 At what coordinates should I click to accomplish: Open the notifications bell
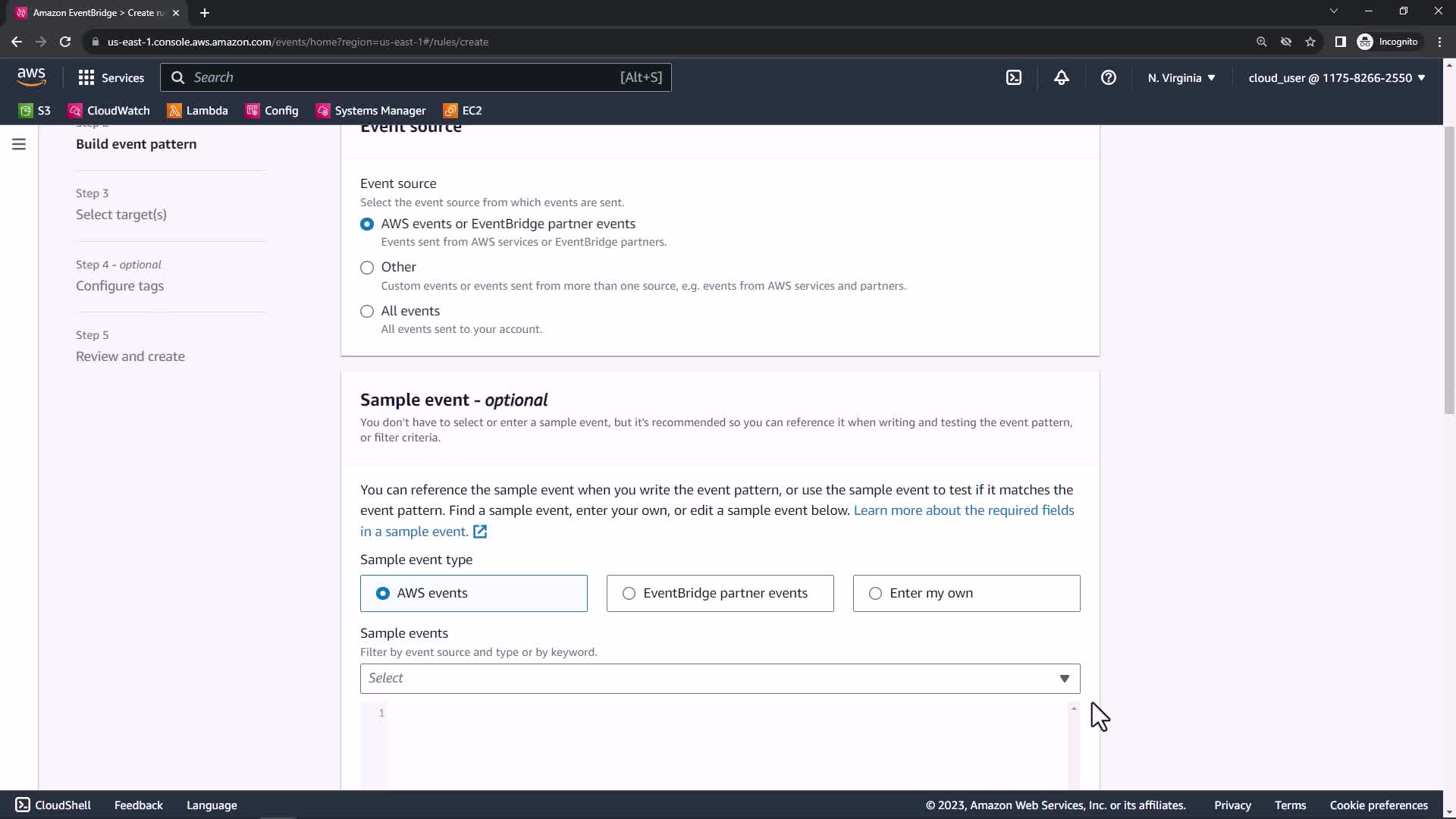(1061, 77)
